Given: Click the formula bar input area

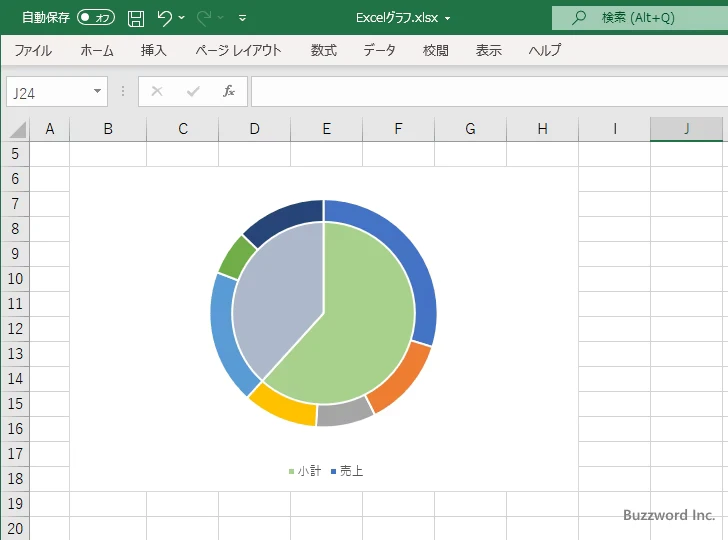Looking at the screenshot, I should pyautogui.click(x=489, y=92).
